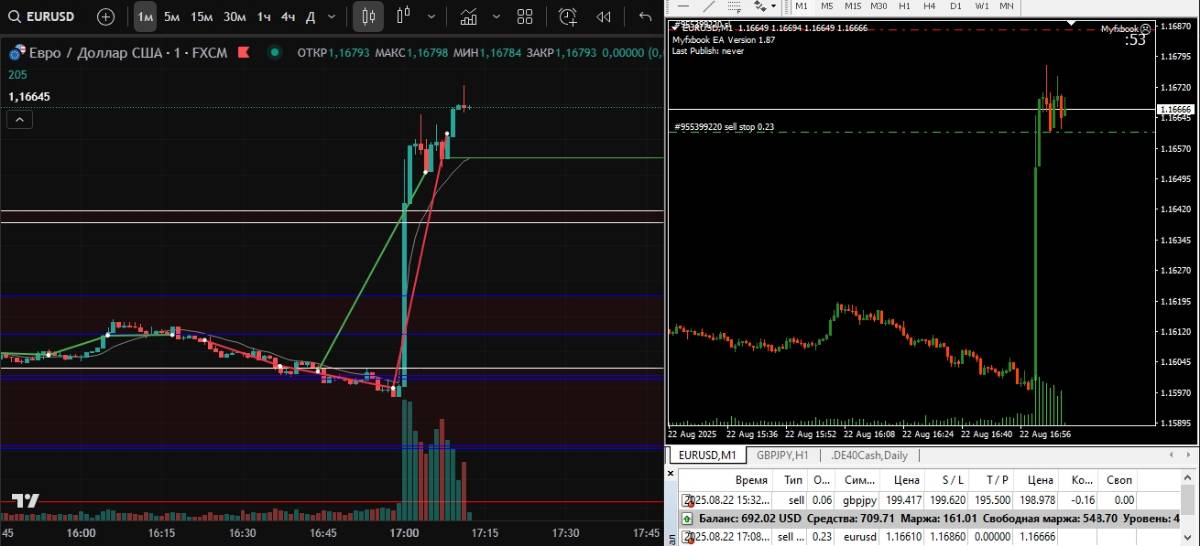Open the indicators chart icon
The width and height of the screenshot is (1200, 546).
point(467,16)
